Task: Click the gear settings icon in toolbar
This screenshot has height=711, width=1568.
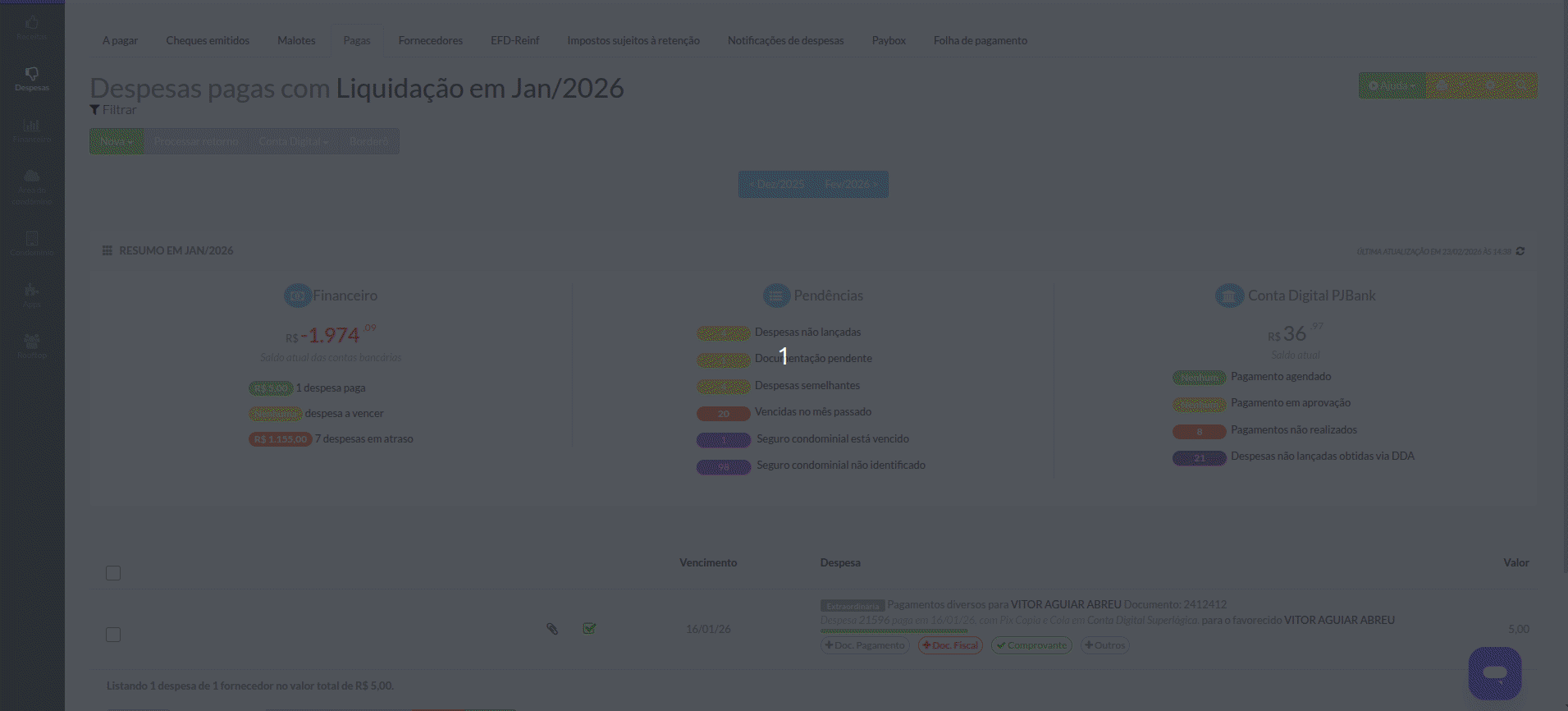Action: pos(1491,85)
